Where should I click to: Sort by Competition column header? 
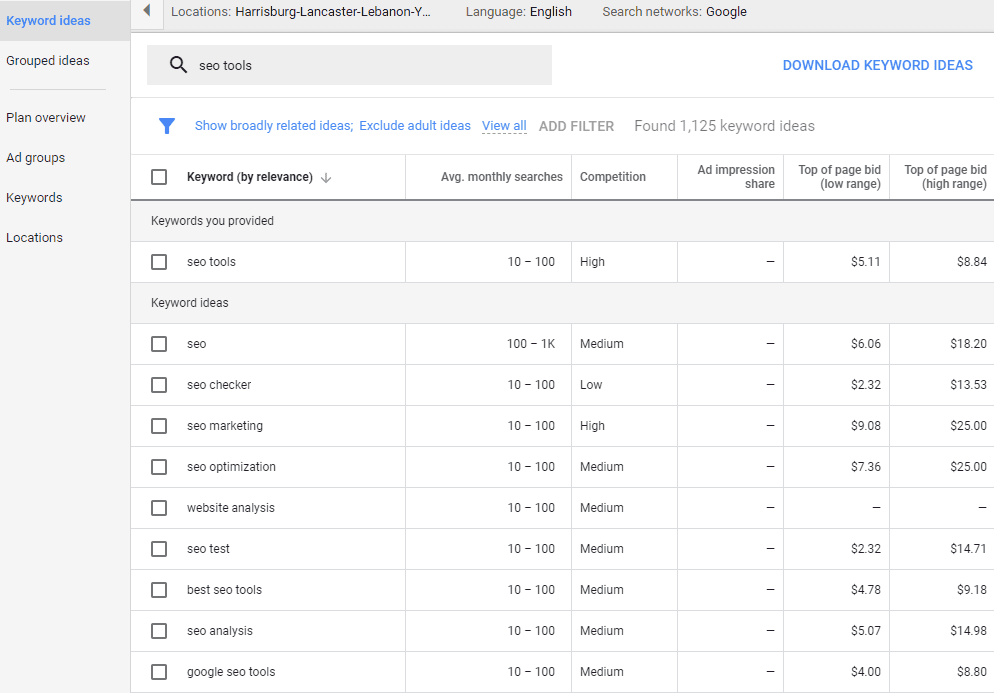(612, 177)
